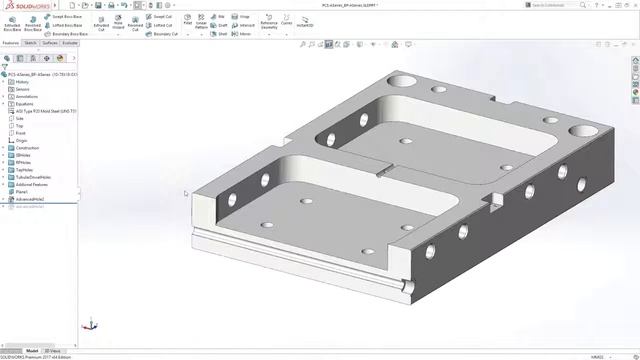Switch to the Evaluate tab

pyautogui.click(x=70, y=43)
